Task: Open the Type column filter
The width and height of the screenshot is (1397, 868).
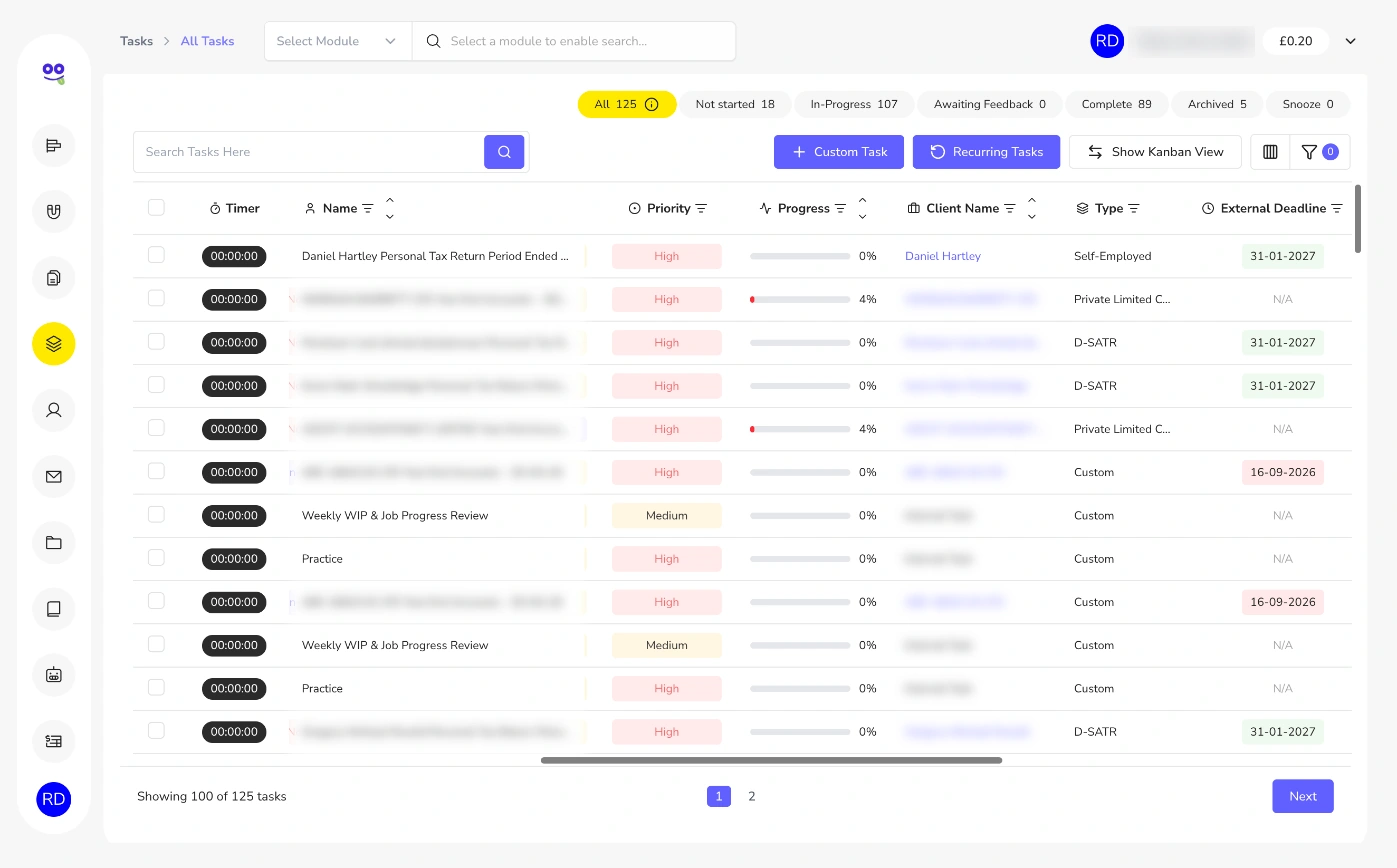Action: tap(1134, 209)
